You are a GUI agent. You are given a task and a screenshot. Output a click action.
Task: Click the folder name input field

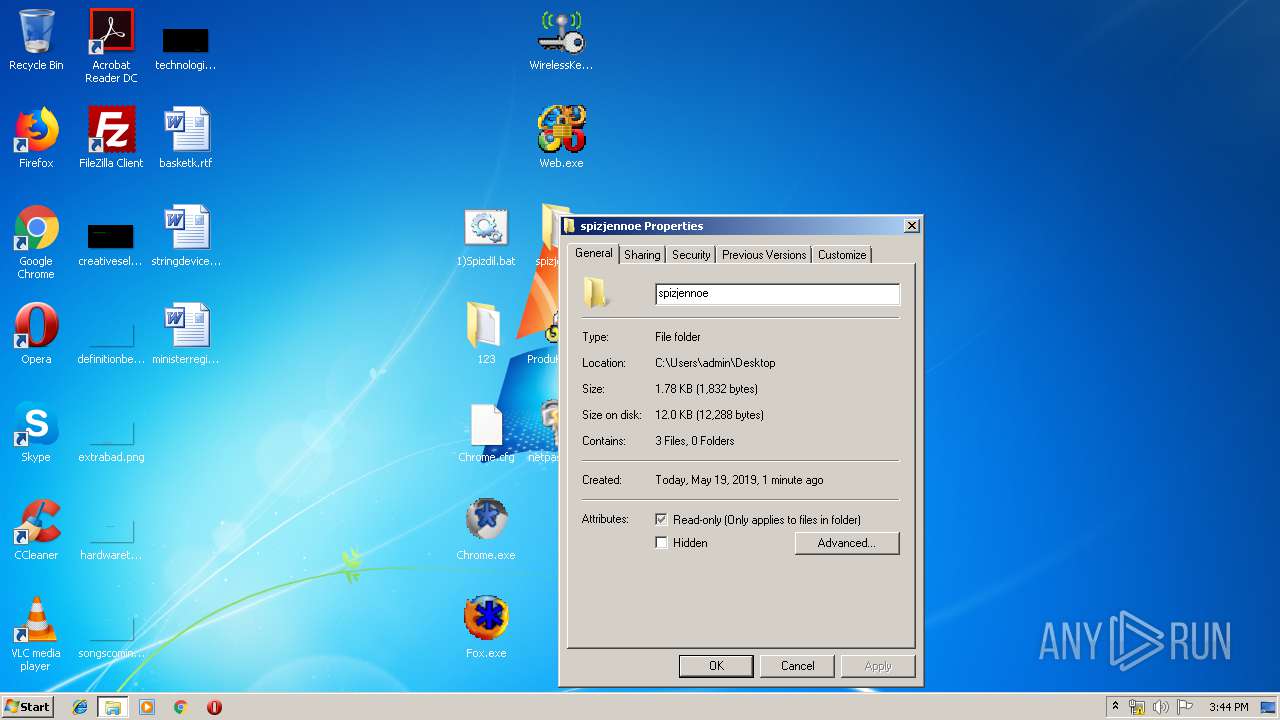[777, 294]
